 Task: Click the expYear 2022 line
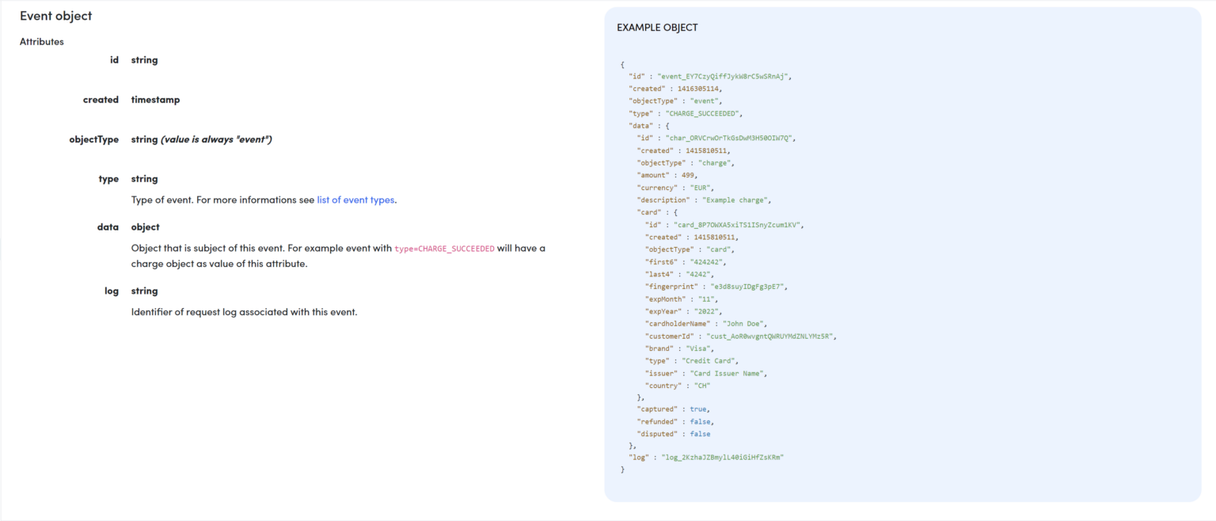coord(685,311)
